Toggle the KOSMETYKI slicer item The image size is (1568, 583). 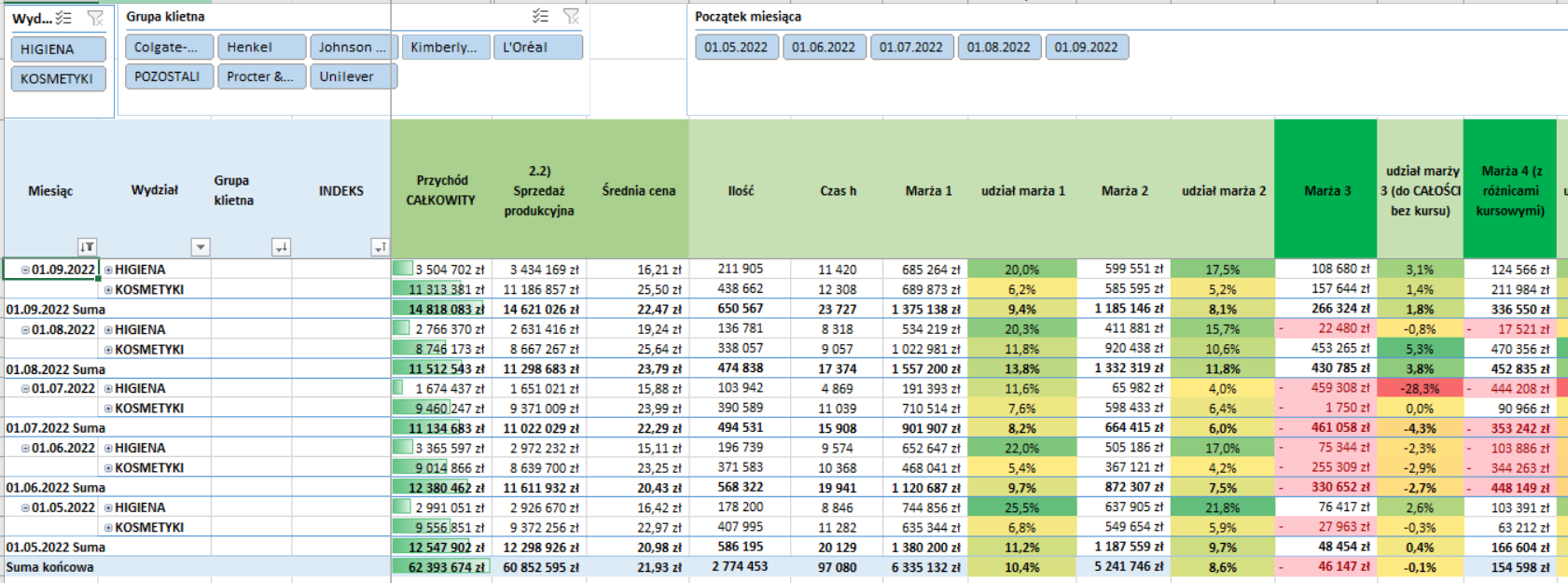point(58,79)
